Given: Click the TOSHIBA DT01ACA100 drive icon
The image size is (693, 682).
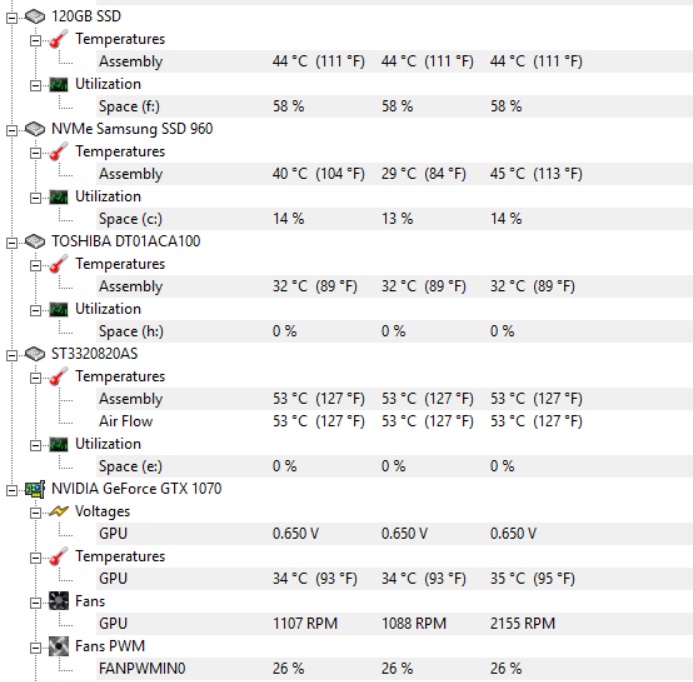Looking at the screenshot, I should (x=34, y=241).
